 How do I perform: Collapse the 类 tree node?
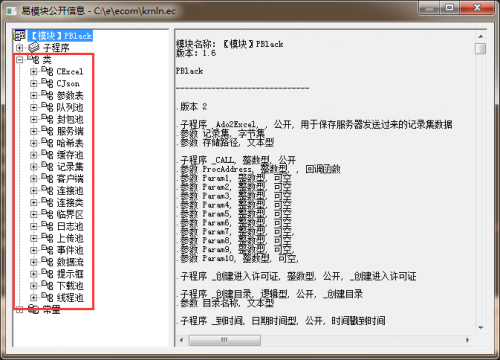point(20,60)
